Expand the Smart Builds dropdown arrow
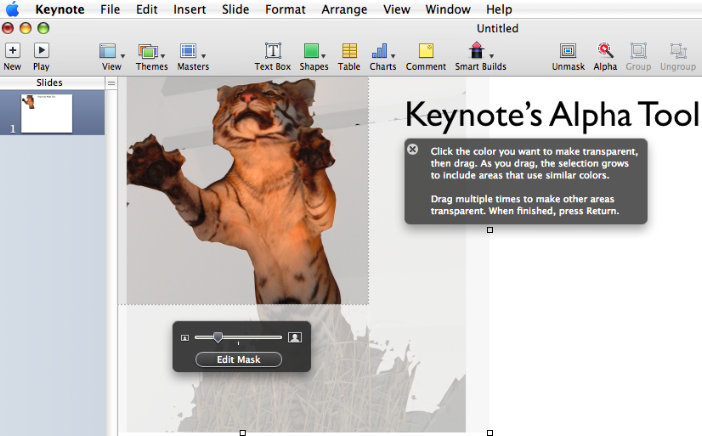 491,56
